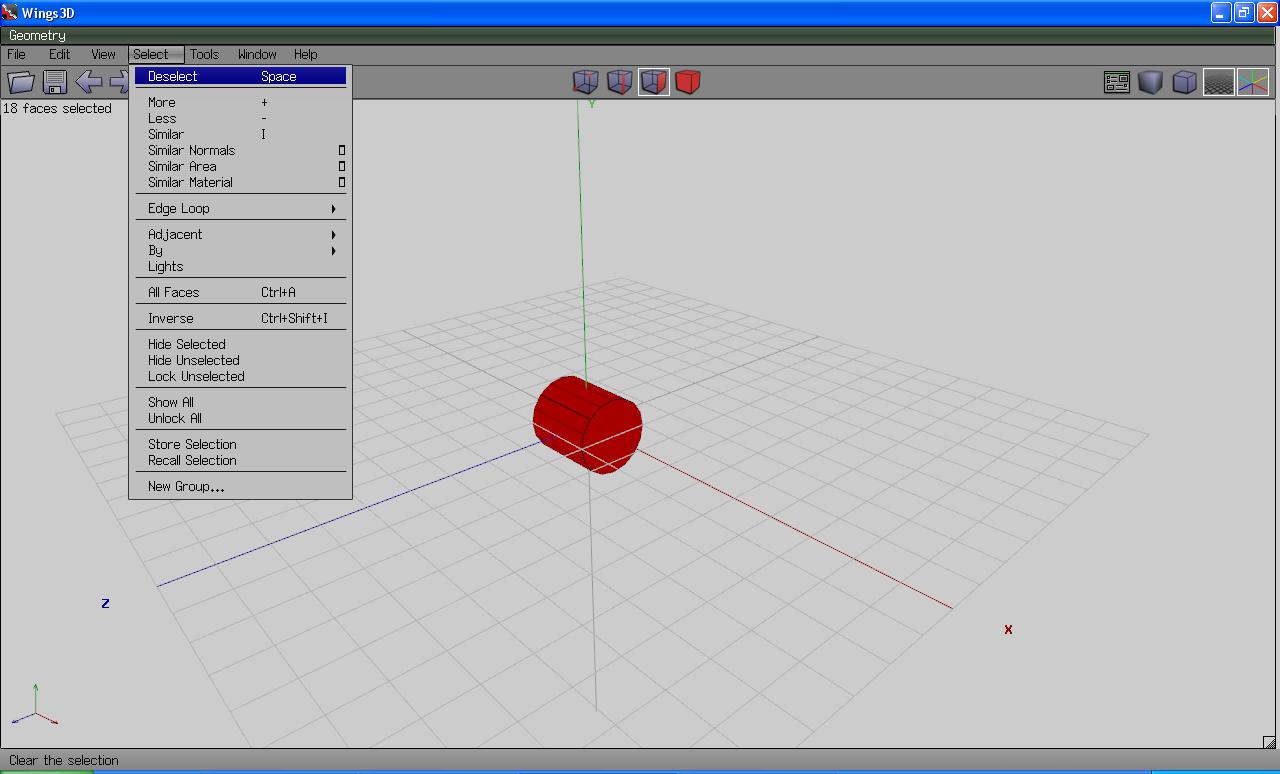The height and width of the screenshot is (774, 1280).
Task: Click the window resize grip corner
Action: pyautogui.click(x=1270, y=741)
